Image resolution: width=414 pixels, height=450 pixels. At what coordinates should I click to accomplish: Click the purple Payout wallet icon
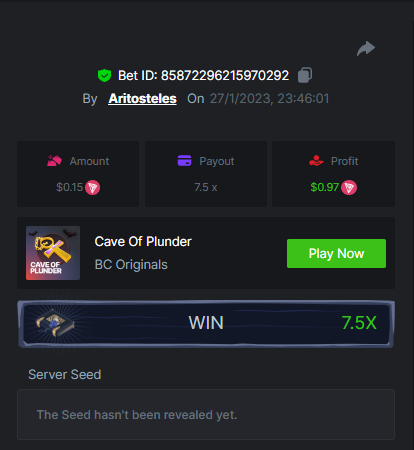tap(184, 160)
